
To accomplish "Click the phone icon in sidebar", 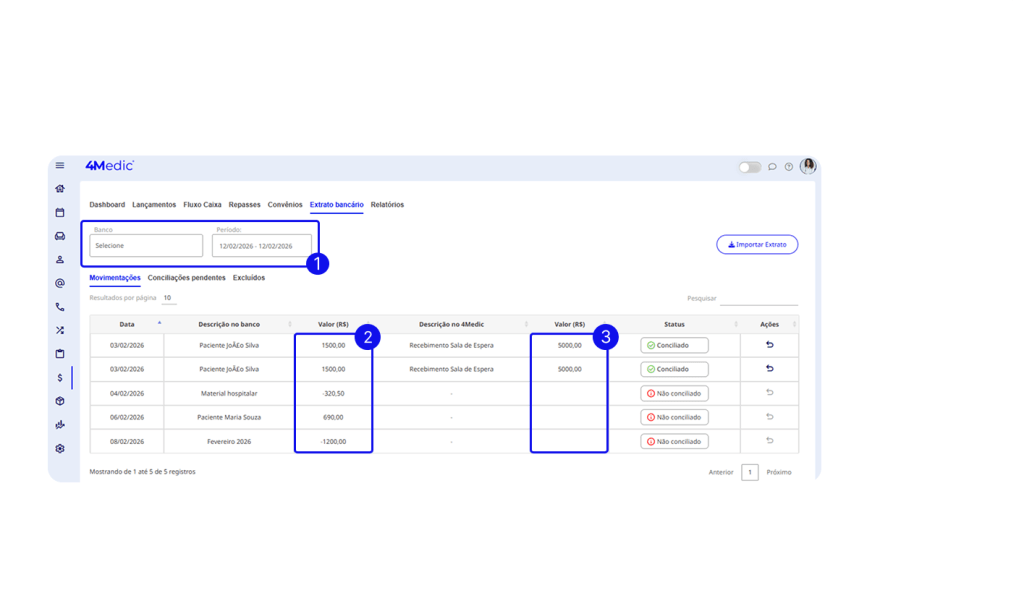I will [x=60, y=307].
